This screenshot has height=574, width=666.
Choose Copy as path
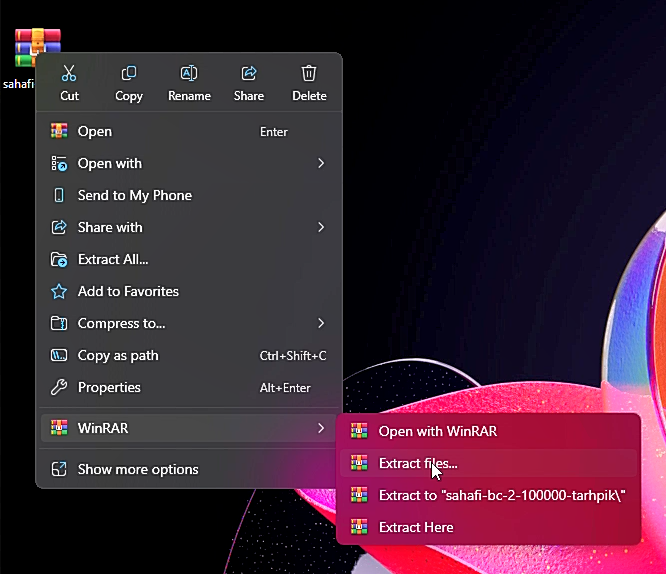pos(189,355)
